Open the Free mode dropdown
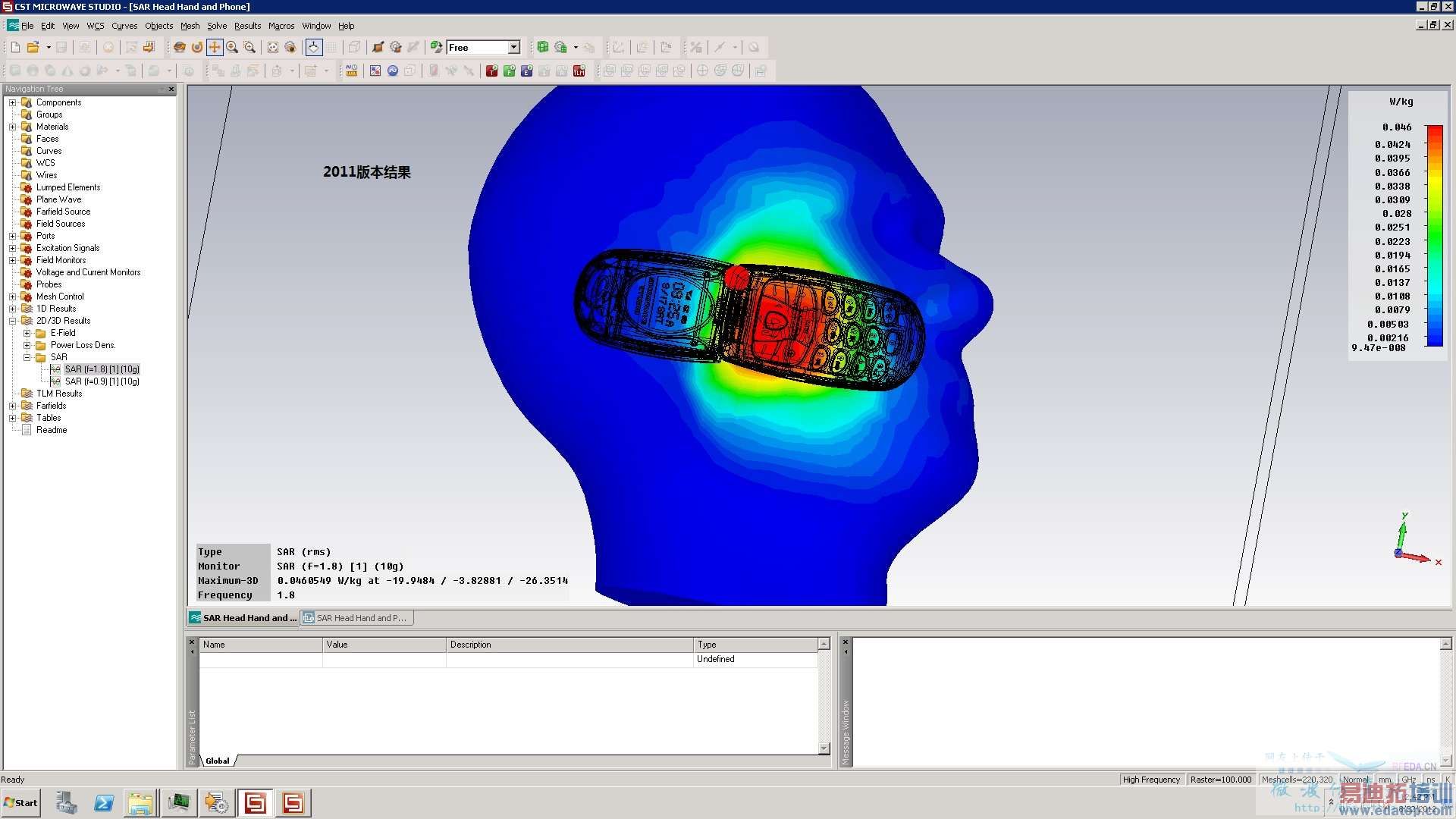Image resolution: width=1456 pixels, height=819 pixels. point(513,47)
